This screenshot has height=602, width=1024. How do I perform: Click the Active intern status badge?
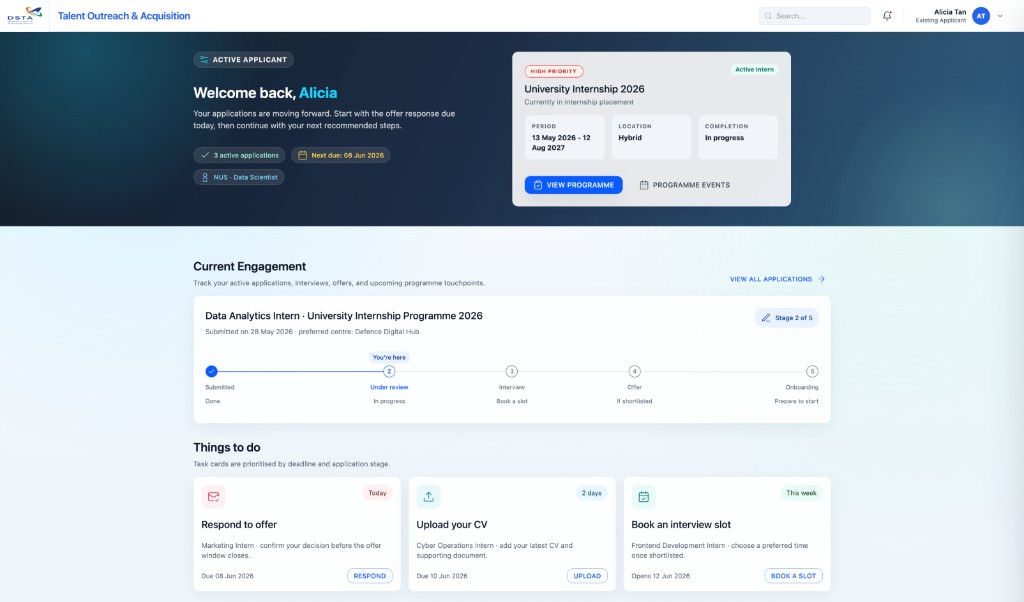(x=754, y=69)
